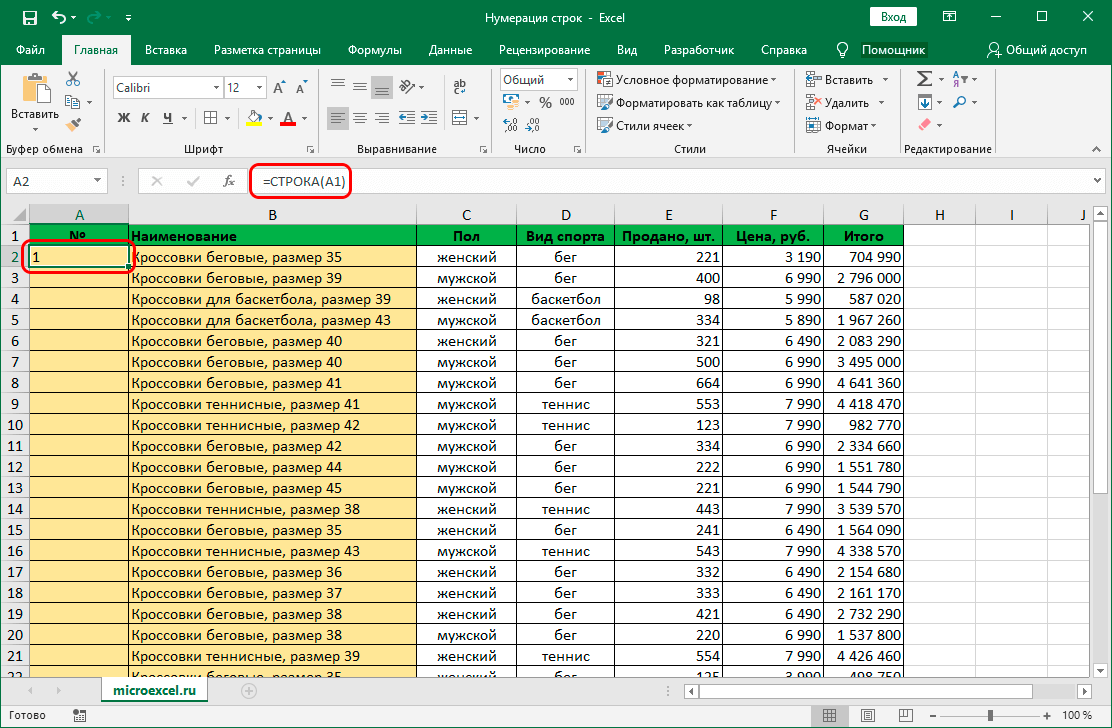The height and width of the screenshot is (728, 1112).
Task: Toggle Bold (Ж) formatting
Action: (124, 118)
